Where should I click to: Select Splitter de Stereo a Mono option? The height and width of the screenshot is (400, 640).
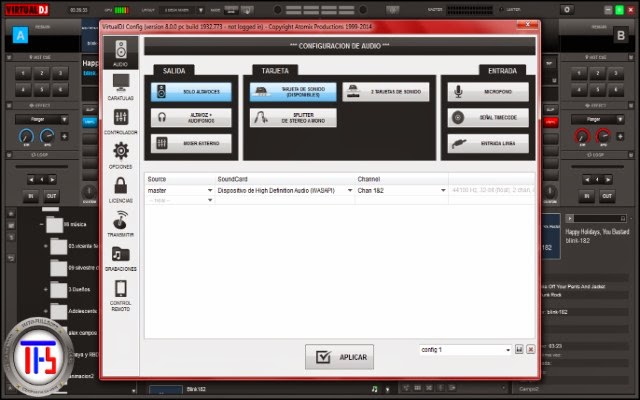coord(293,118)
